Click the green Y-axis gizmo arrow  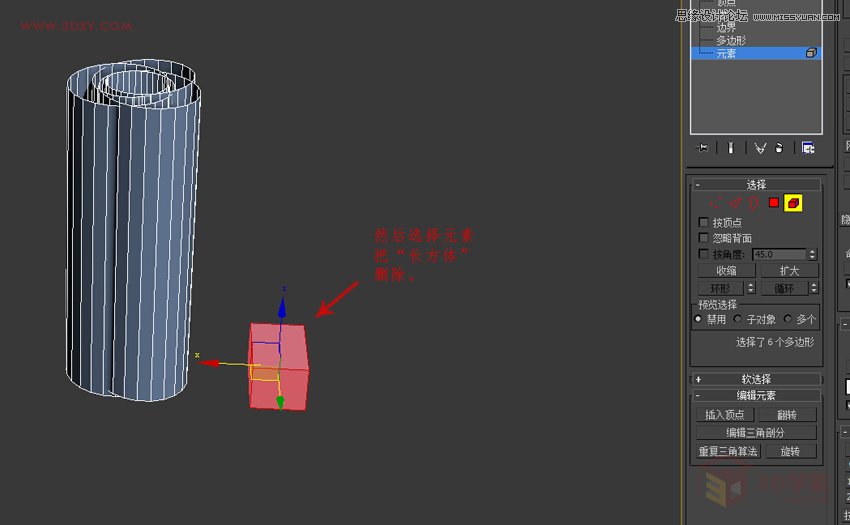point(280,402)
